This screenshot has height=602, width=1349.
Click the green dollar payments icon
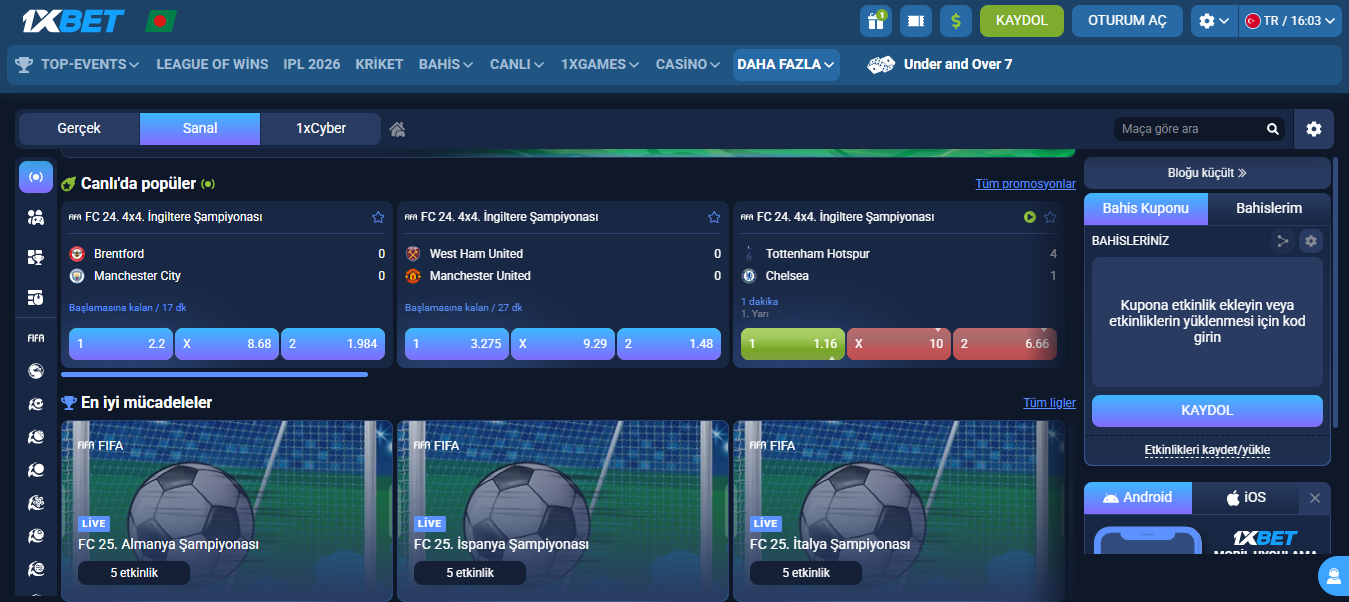pyautogui.click(x=956, y=20)
